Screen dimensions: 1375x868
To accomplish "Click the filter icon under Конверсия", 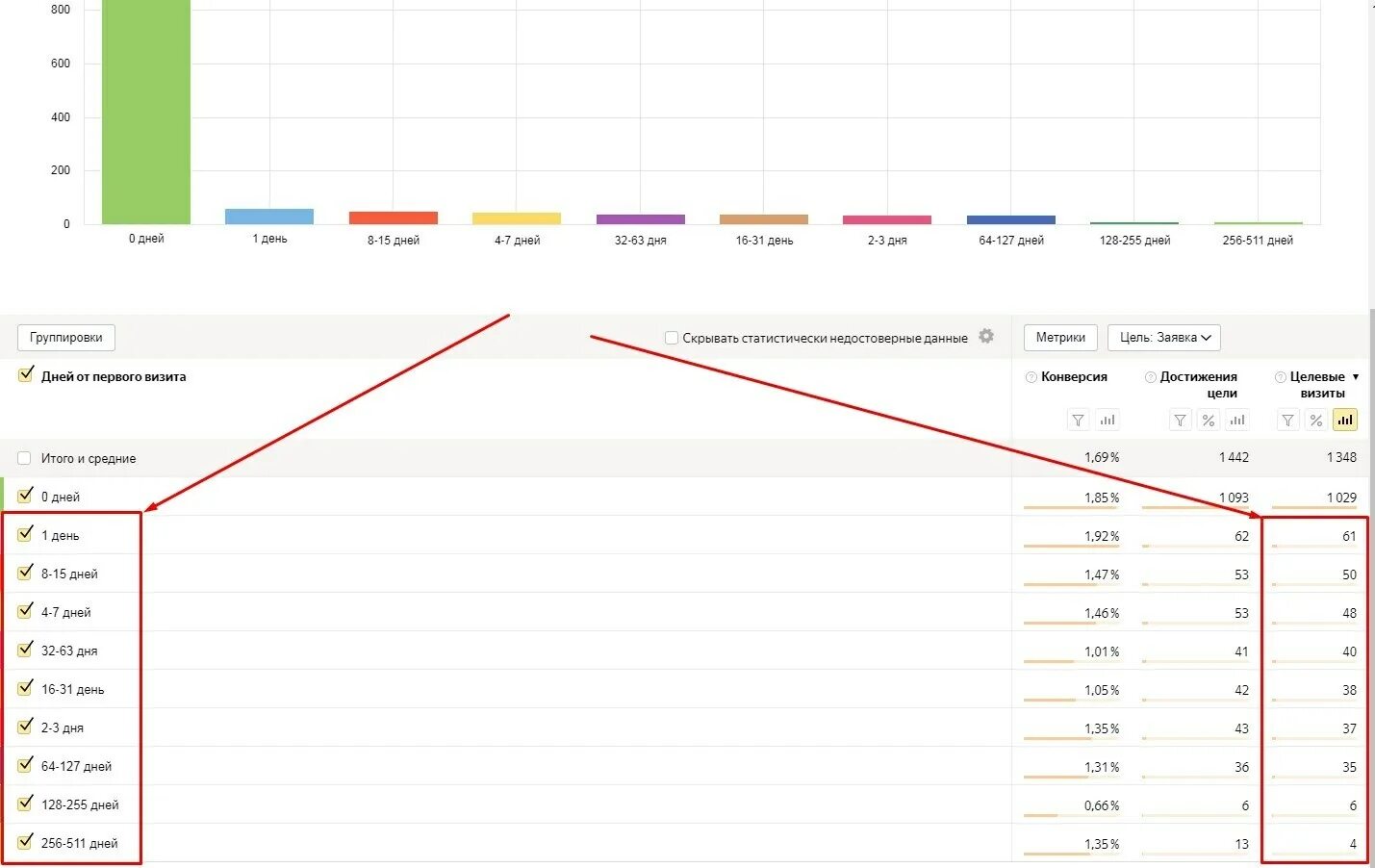I will click(x=1078, y=421).
